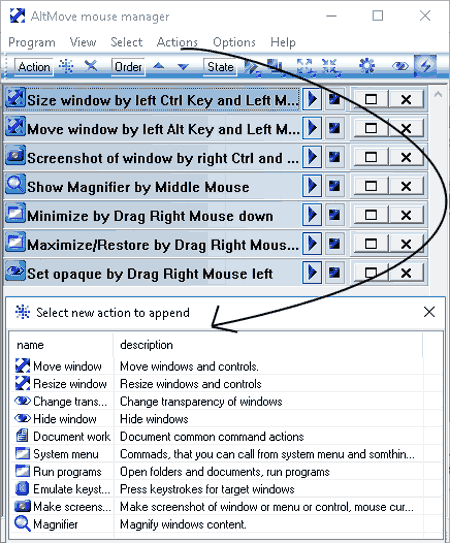Click the State stop squares icon in toolbar
Viewport: 450px width, 543px height.
tap(275, 66)
